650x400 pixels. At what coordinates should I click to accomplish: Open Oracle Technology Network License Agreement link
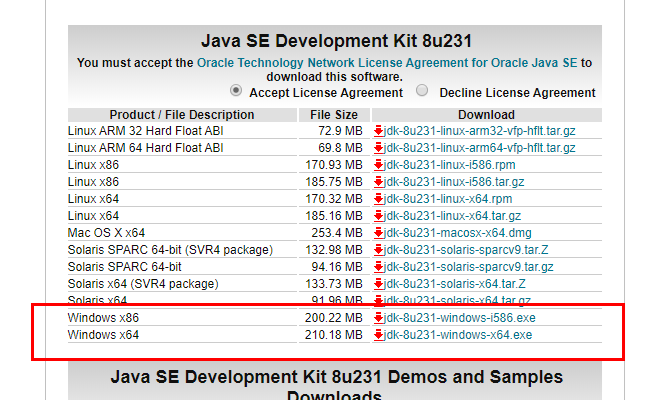387,63
